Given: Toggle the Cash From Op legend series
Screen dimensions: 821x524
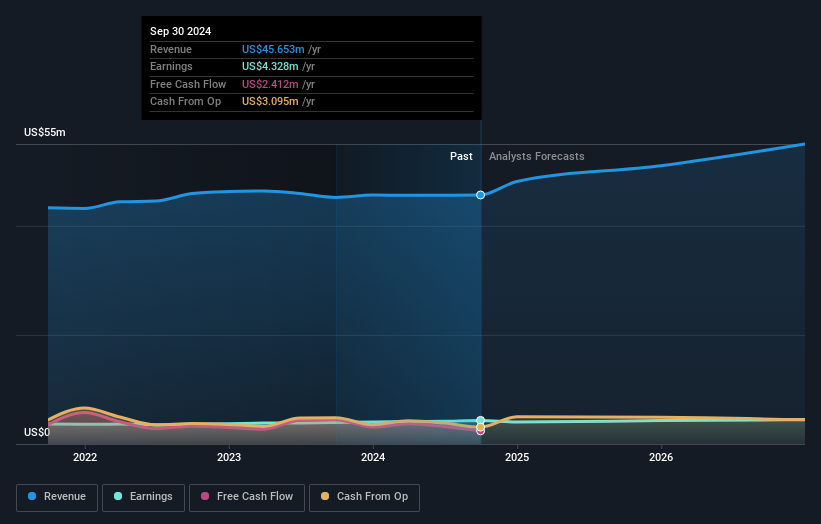Looking at the screenshot, I should [364, 497].
